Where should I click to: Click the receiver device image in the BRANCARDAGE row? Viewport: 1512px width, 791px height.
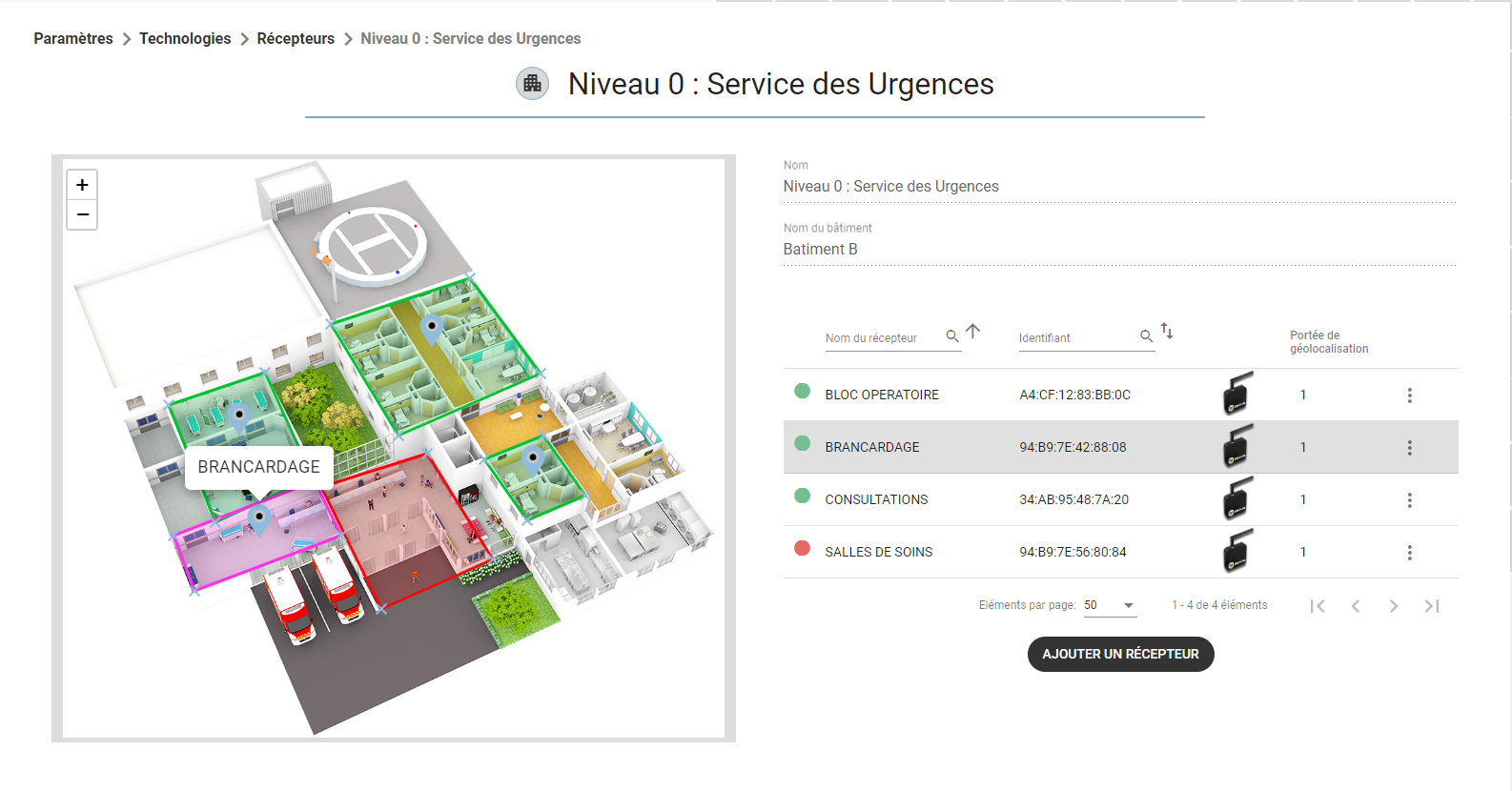pyautogui.click(x=1237, y=447)
